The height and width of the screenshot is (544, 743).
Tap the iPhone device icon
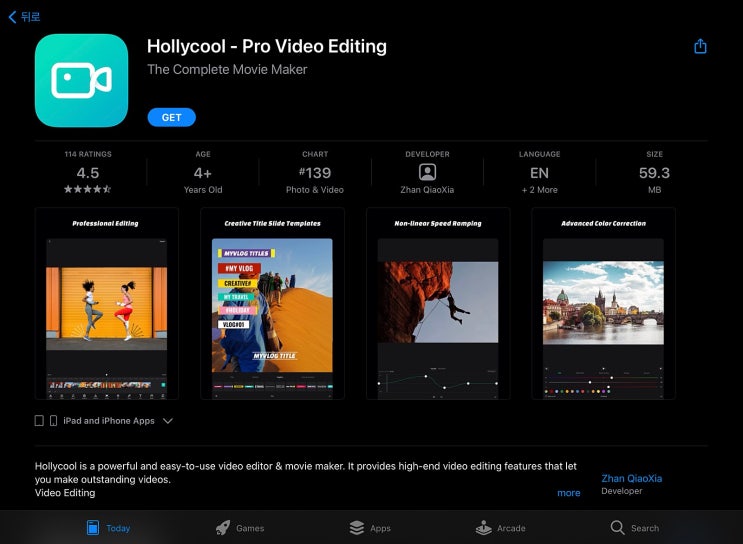(x=54, y=420)
